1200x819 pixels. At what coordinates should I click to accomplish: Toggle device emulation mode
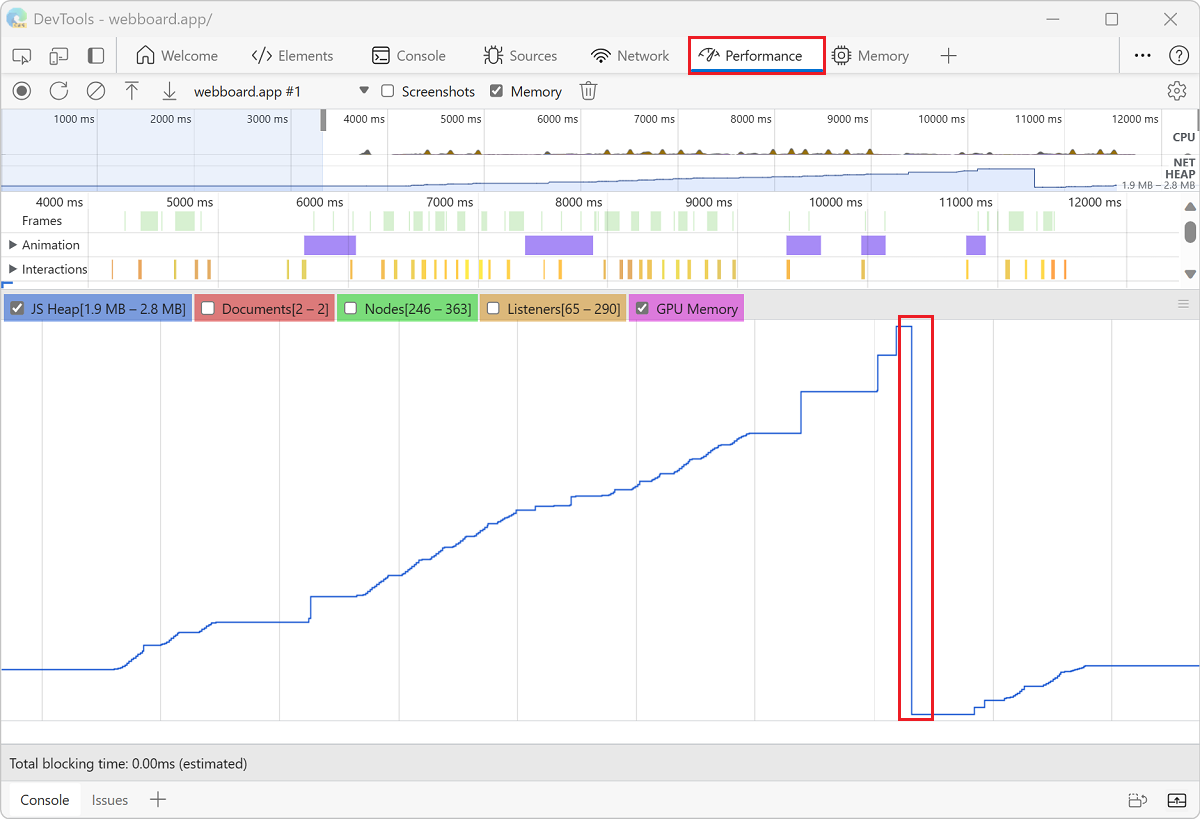coord(58,56)
